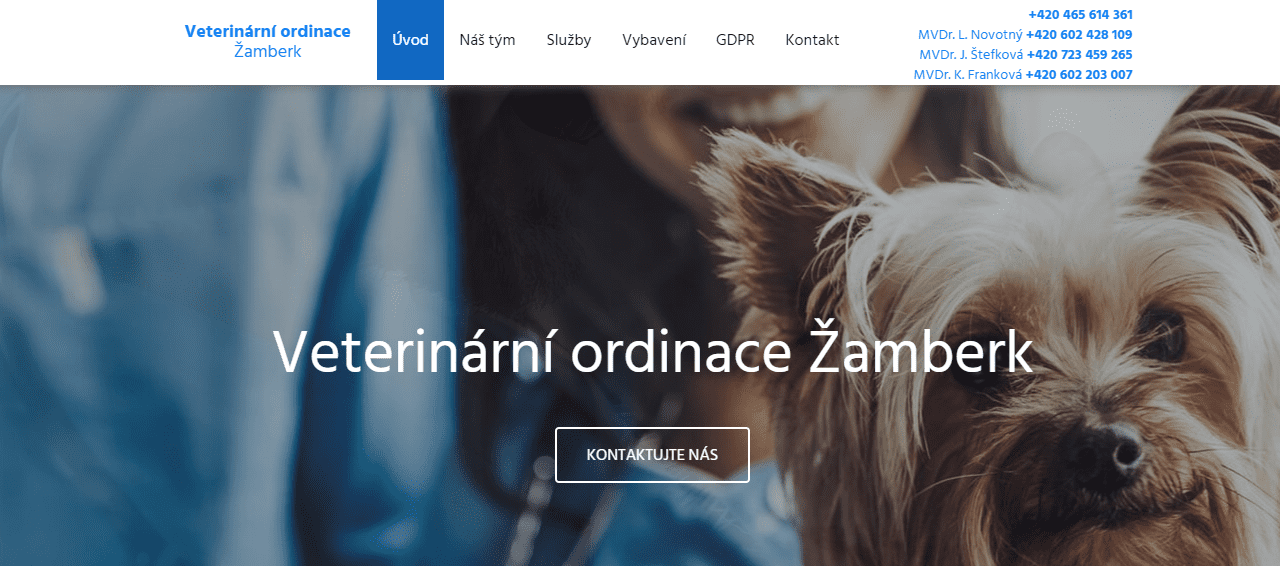
Task: Click the Veterinární ordinace logo text
Action: click(x=267, y=32)
